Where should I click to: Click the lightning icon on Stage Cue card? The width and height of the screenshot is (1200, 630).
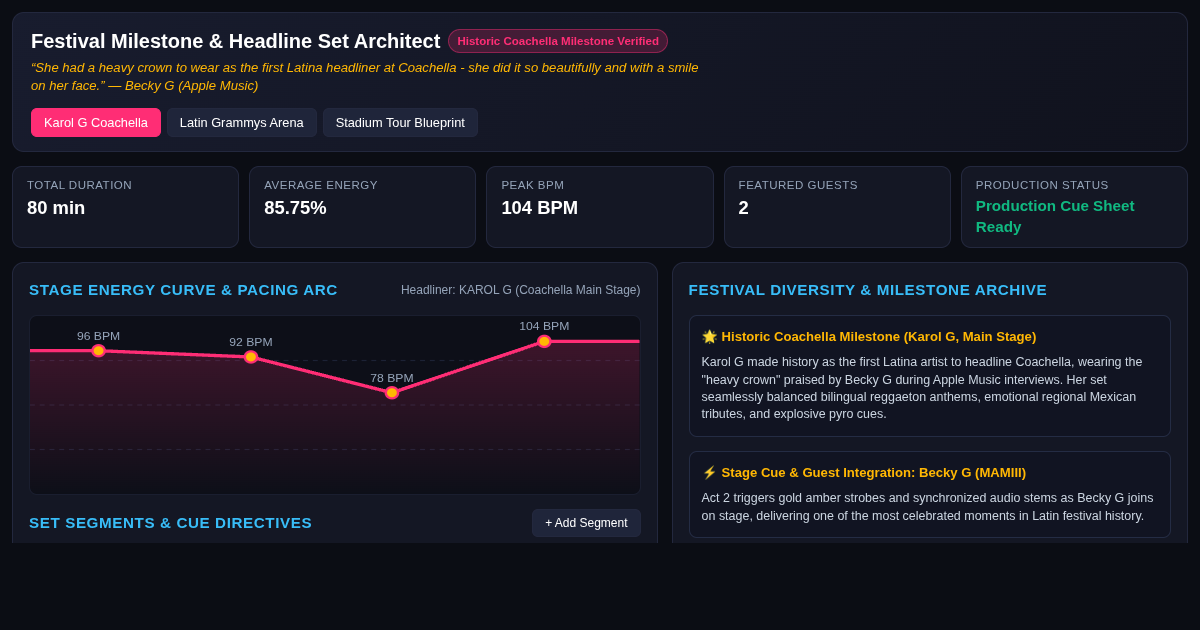coord(709,473)
